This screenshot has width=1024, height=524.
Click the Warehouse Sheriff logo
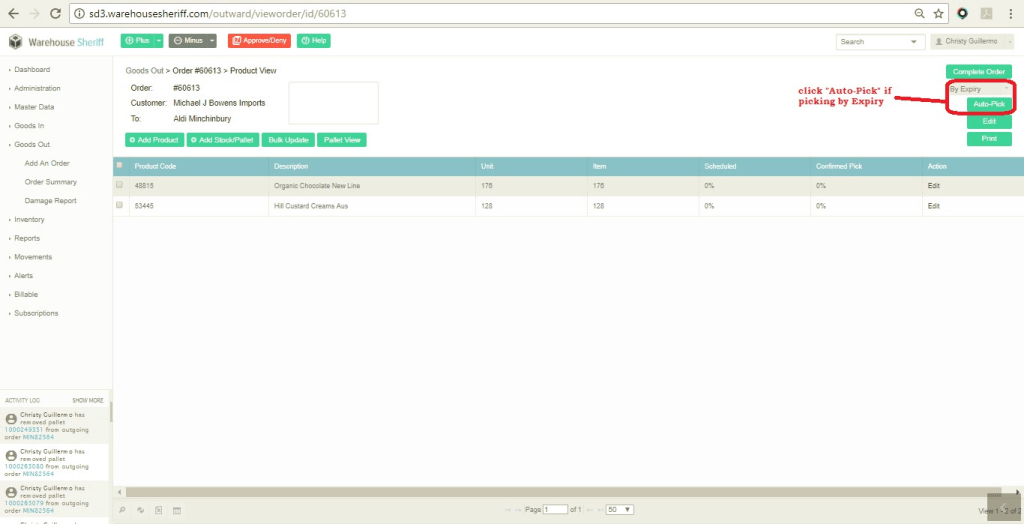(56, 42)
